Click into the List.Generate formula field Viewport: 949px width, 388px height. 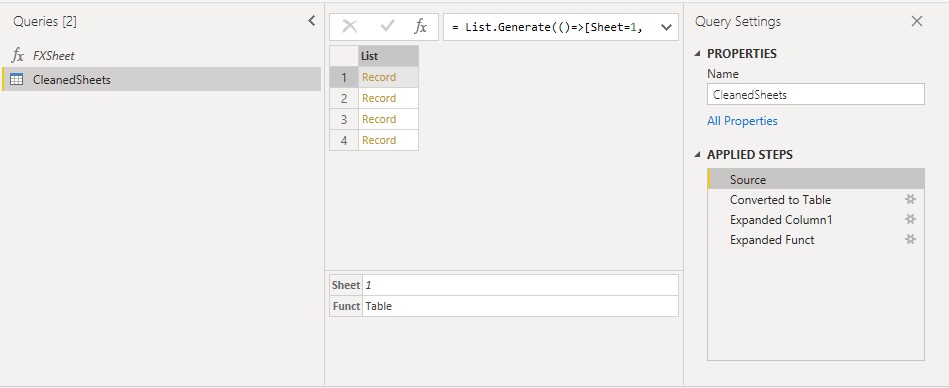pos(550,27)
